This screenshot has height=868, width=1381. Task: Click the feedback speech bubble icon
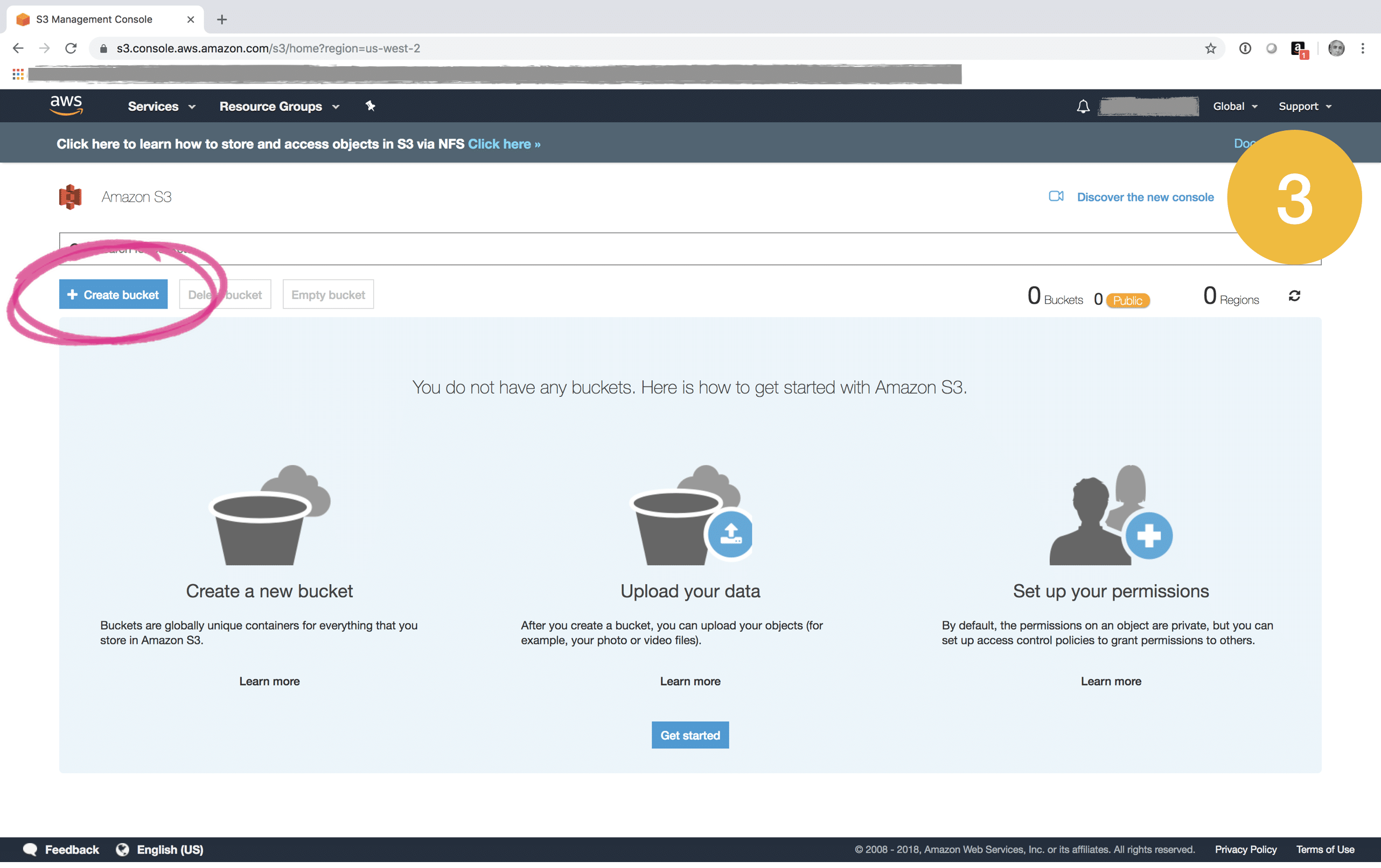click(30, 850)
